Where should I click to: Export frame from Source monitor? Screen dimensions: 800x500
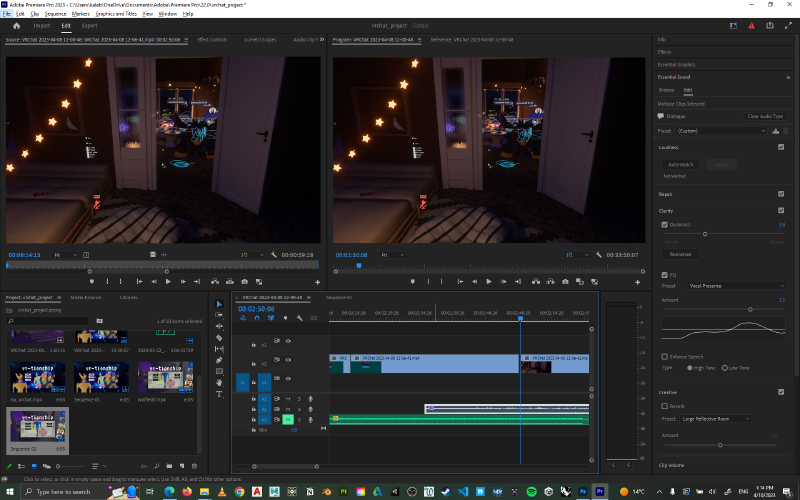click(x=244, y=282)
